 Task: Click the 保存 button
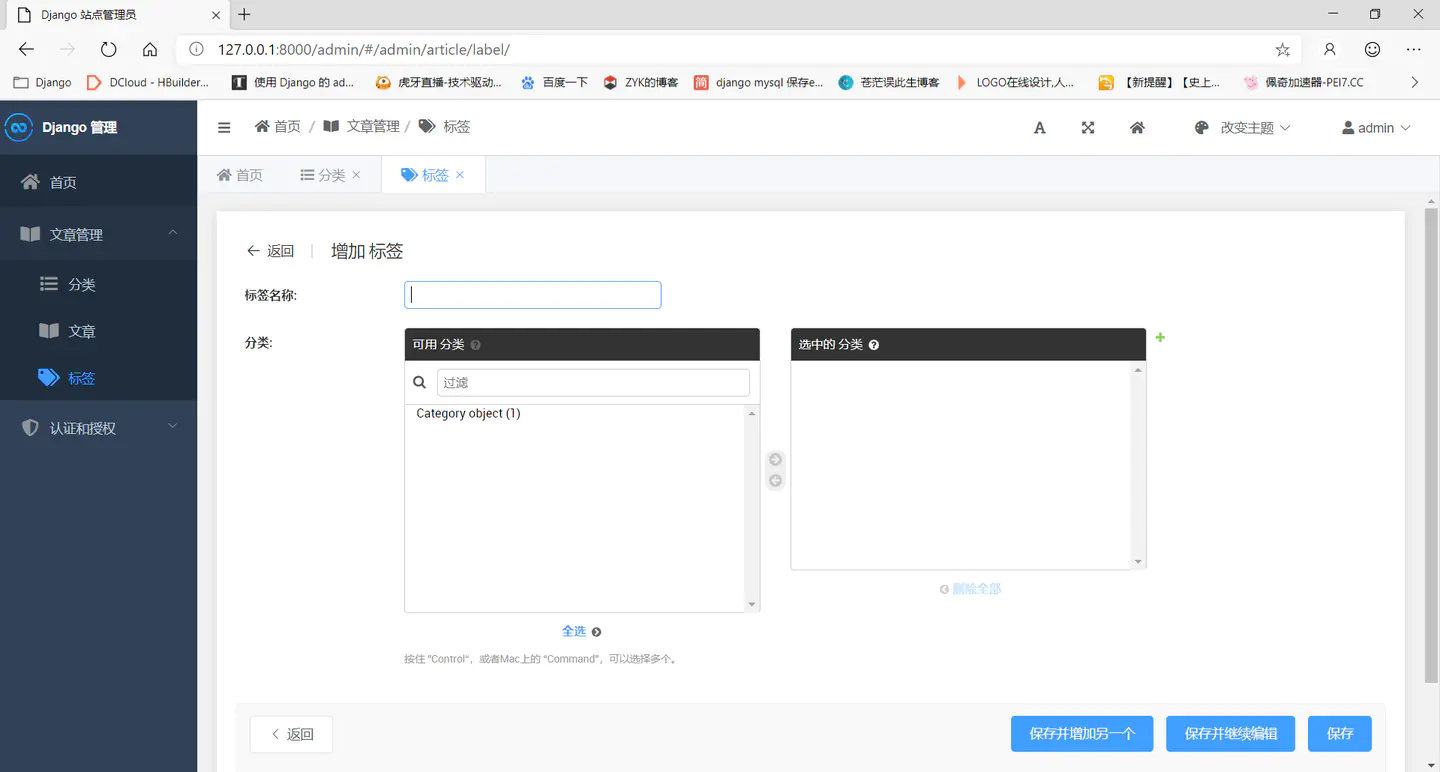tap(1340, 734)
